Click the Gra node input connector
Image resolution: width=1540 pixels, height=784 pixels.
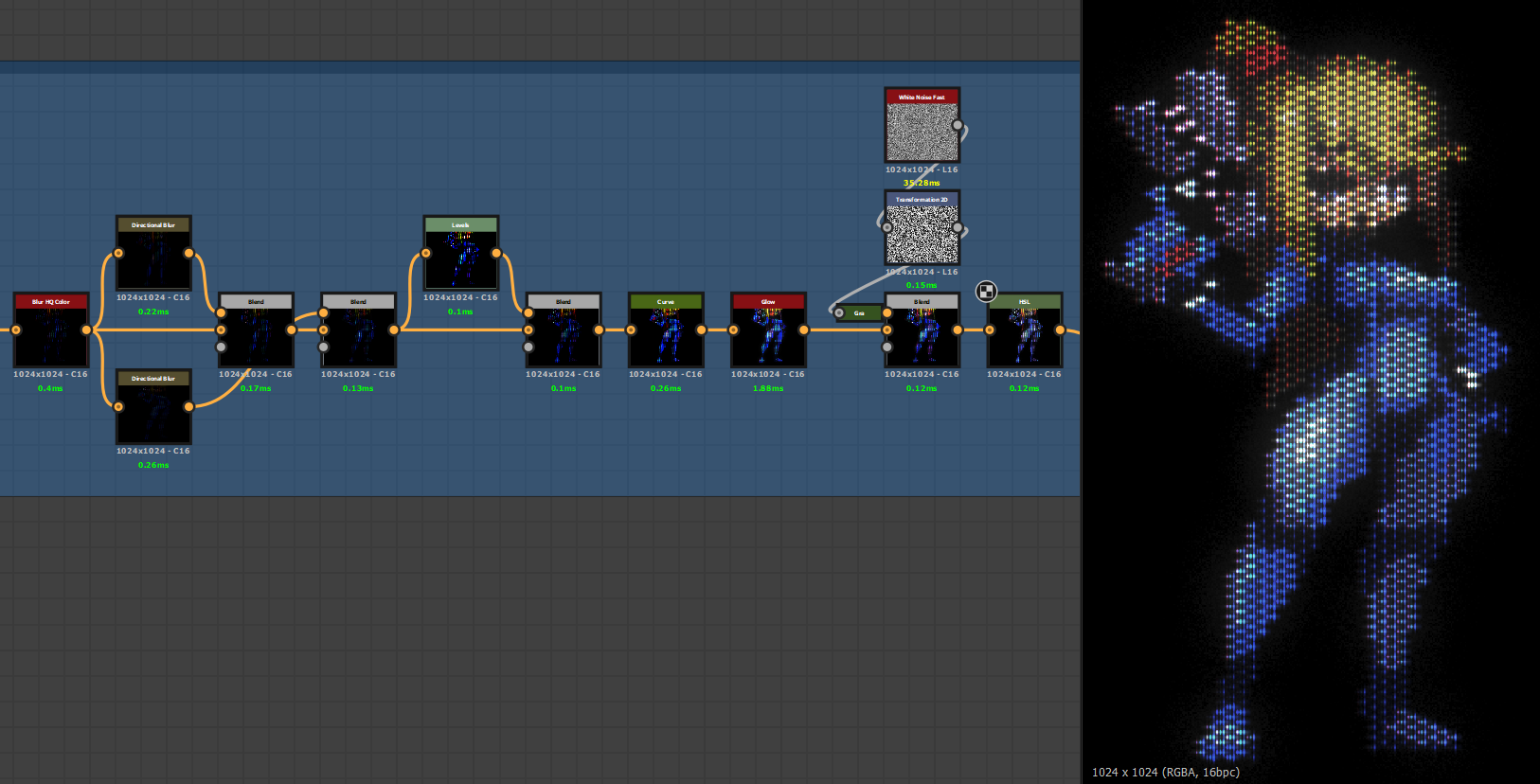pyautogui.click(x=838, y=312)
